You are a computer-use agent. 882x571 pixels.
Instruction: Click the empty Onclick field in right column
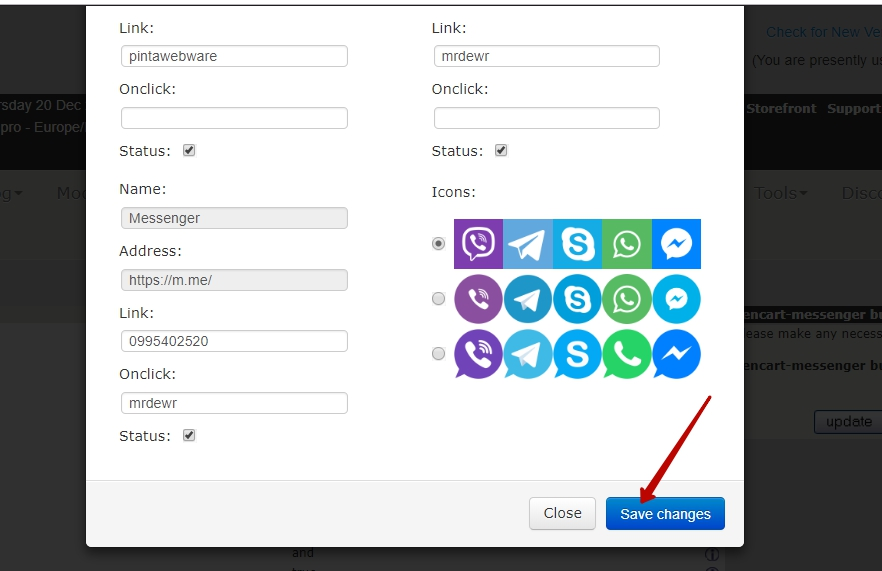tap(547, 118)
